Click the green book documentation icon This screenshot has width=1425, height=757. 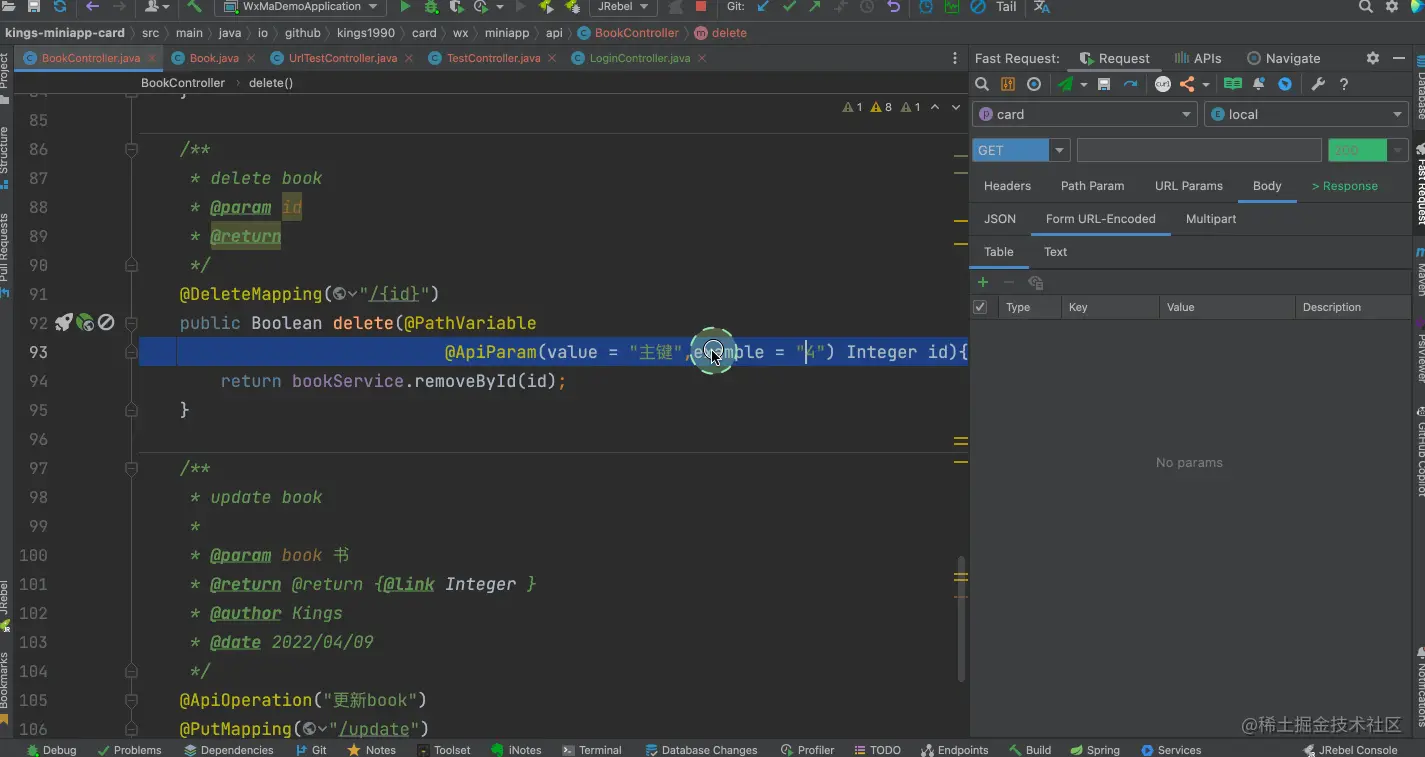click(x=1233, y=85)
